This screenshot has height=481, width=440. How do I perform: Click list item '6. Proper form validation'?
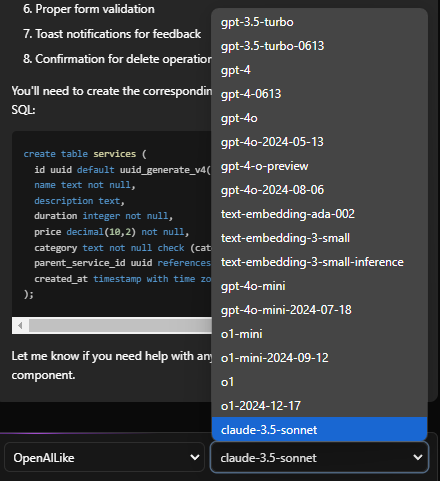(x=89, y=9)
